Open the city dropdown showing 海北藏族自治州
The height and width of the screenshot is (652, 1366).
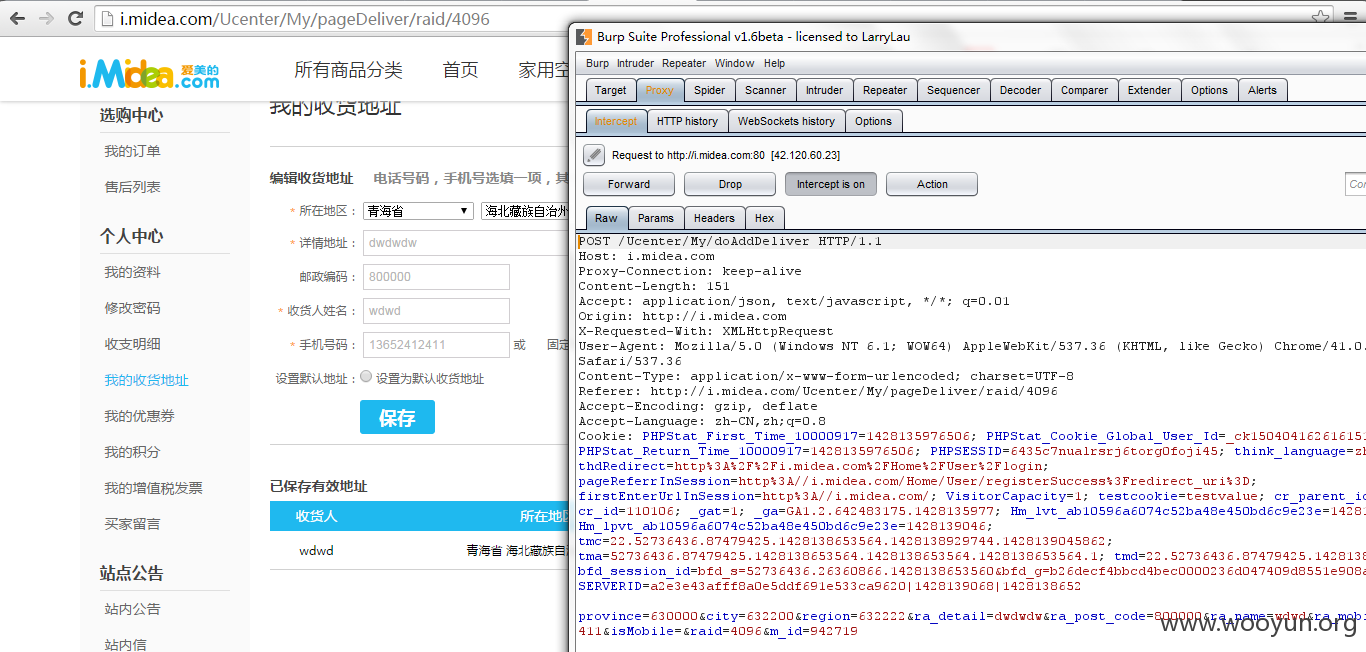[524, 211]
